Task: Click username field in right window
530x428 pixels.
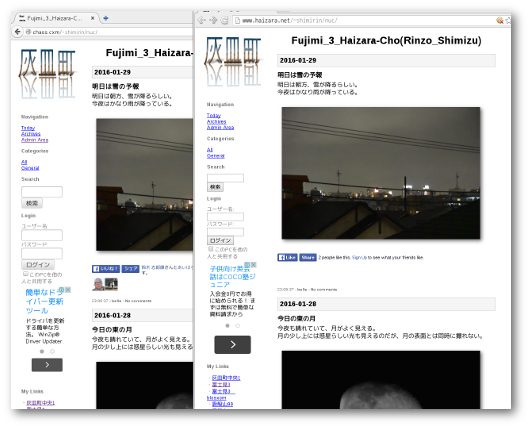Action: pos(225,217)
